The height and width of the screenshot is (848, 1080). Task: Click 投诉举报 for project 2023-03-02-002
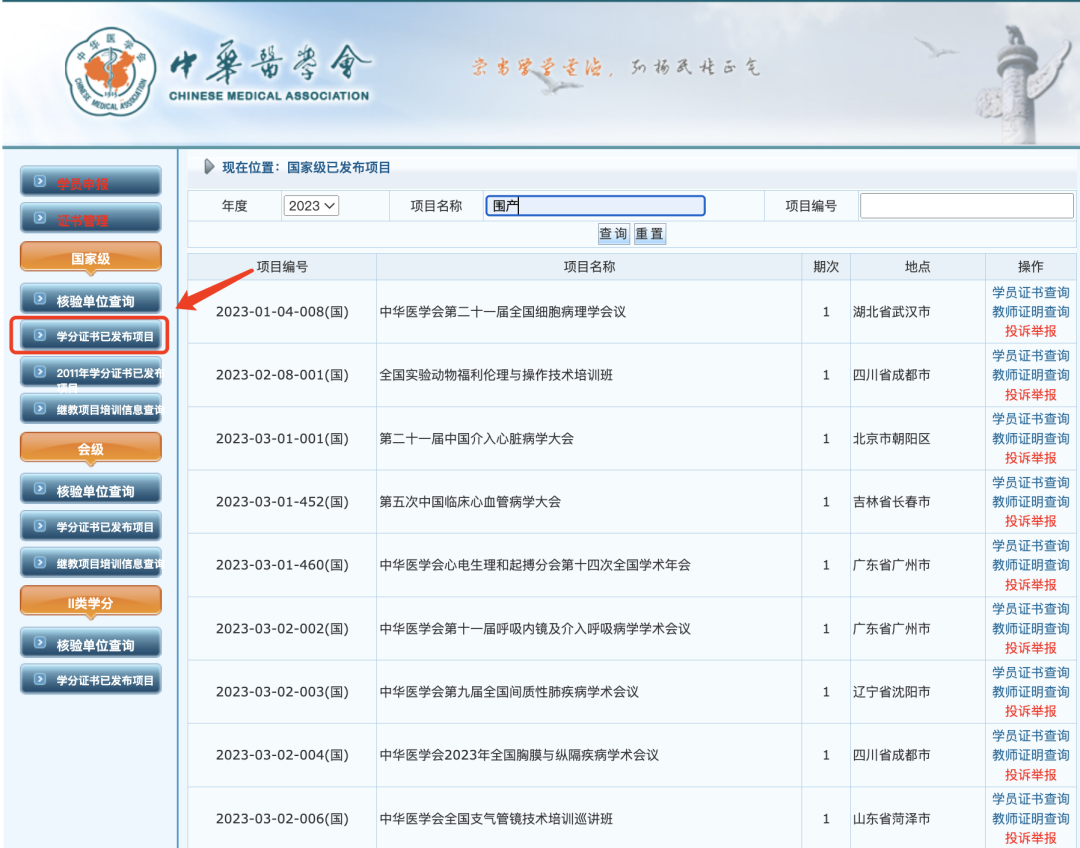(x=1030, y=648)
